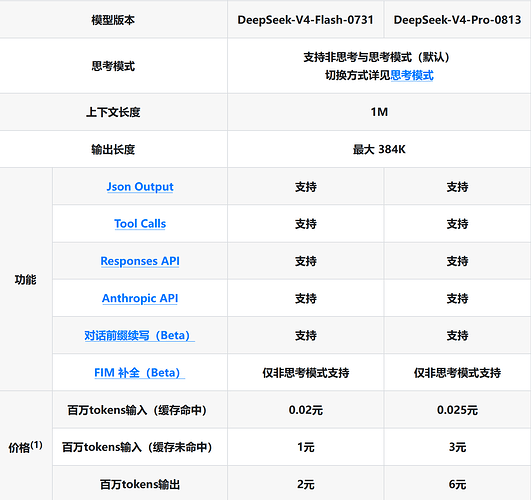The image size is (531, 500).
Task: Click 百万tokens输入（缓存命中）label
Action: point(137,410)
